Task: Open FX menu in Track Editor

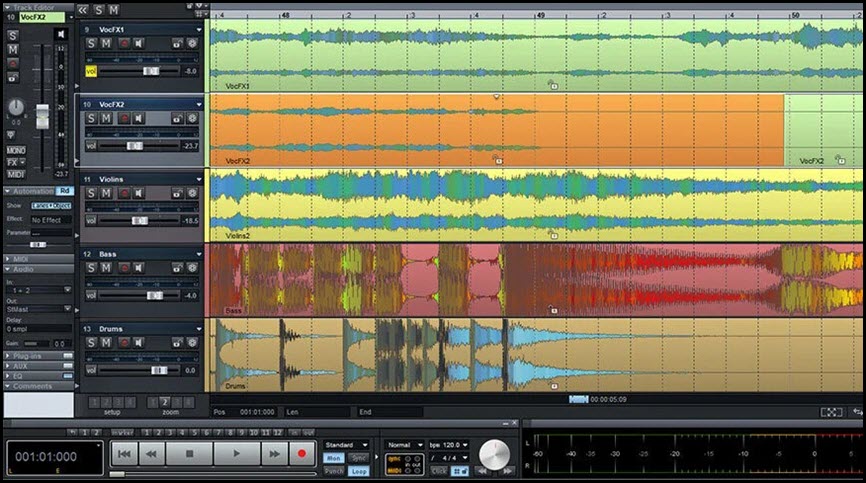Action: [x=15, y=162]
